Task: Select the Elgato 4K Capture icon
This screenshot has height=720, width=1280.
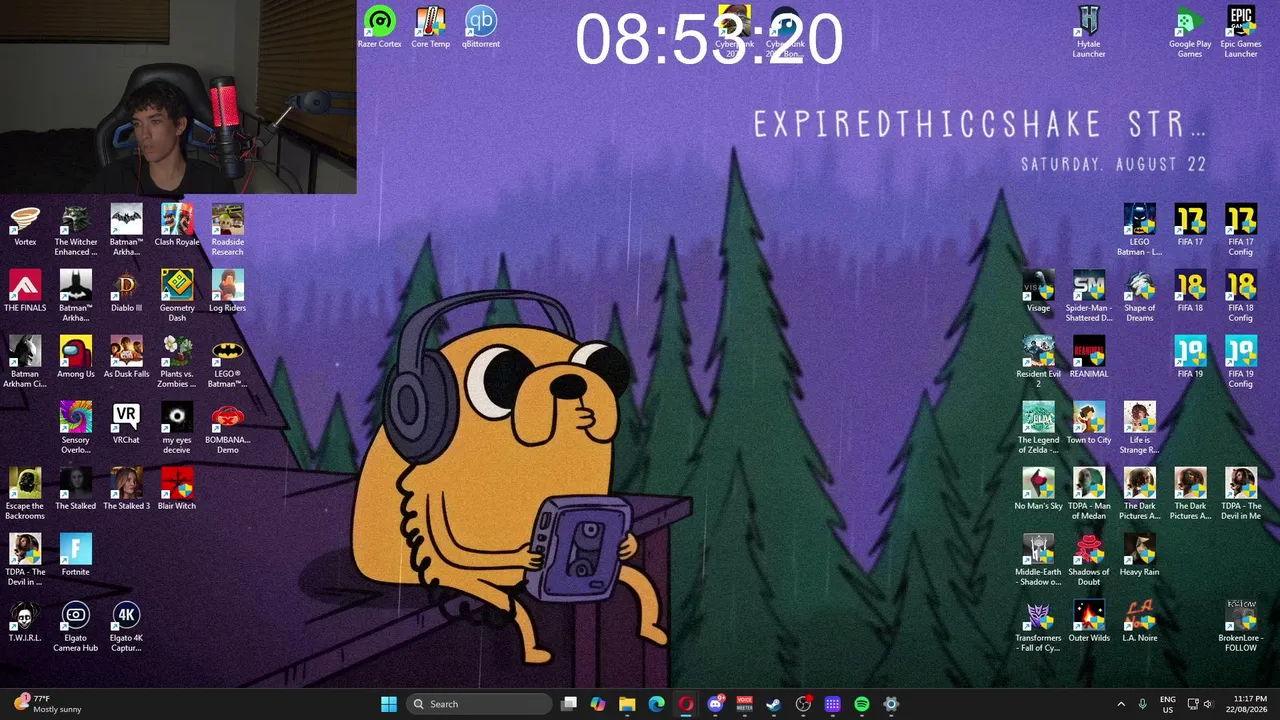Action: [127, 626]
